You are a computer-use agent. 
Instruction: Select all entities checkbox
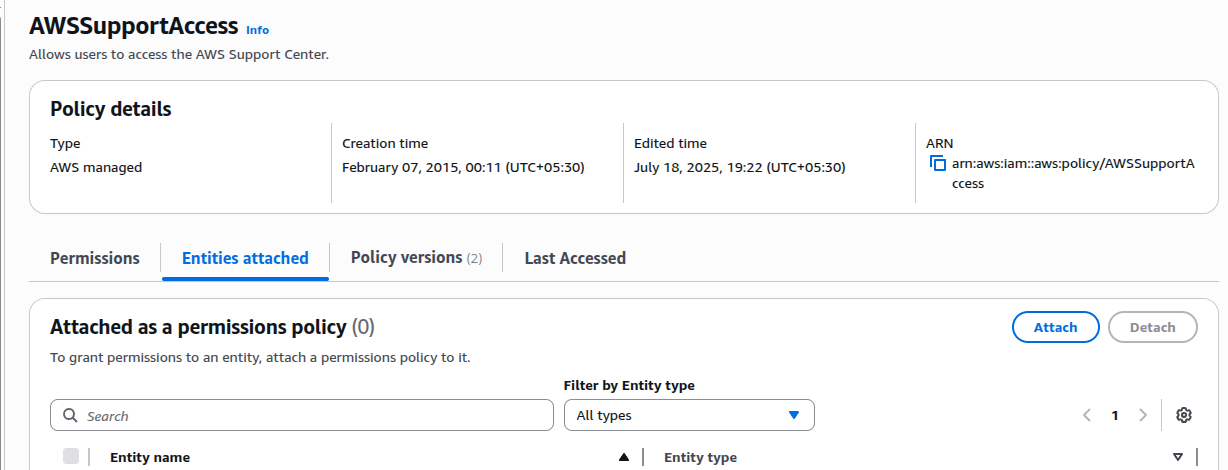[71, 456]
